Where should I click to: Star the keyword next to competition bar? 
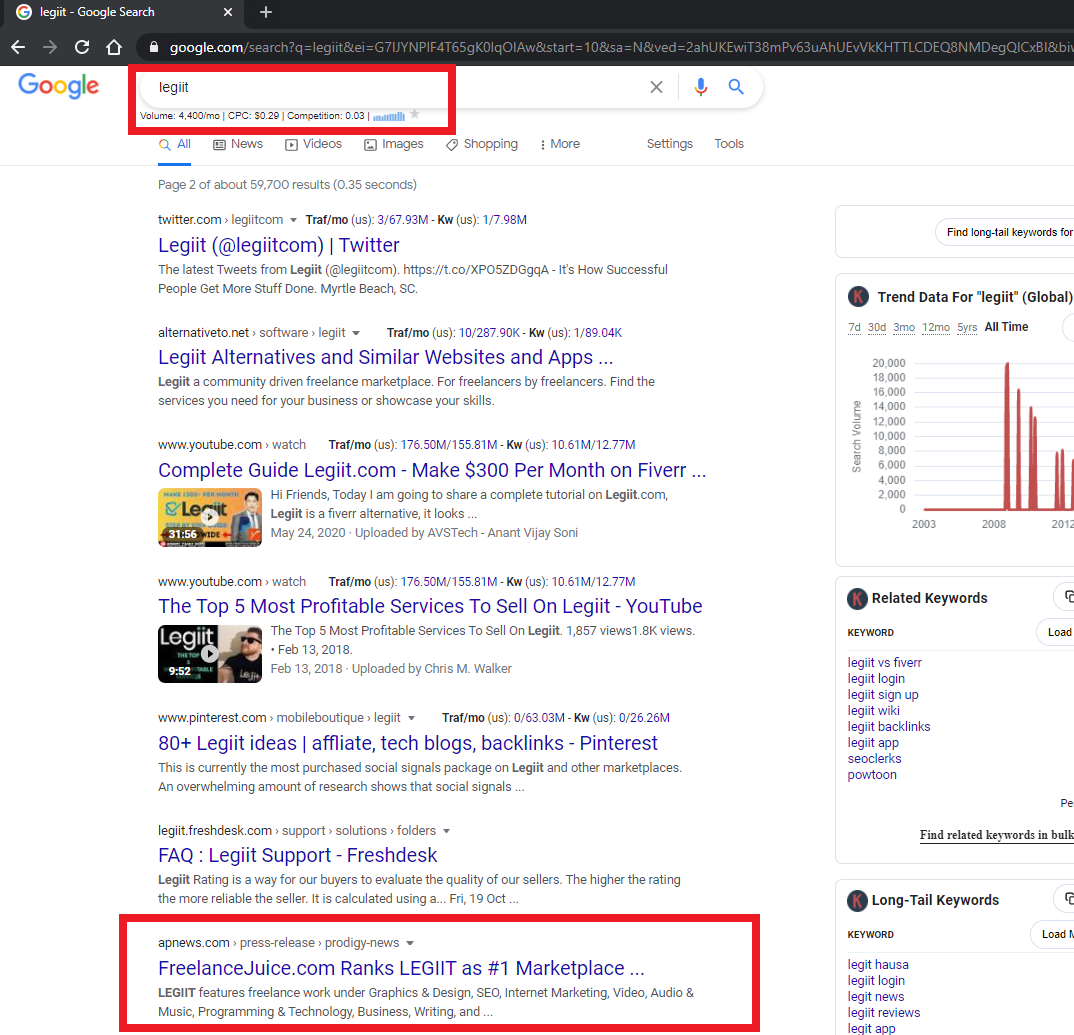pyautogui.click(x=415, y=114)
